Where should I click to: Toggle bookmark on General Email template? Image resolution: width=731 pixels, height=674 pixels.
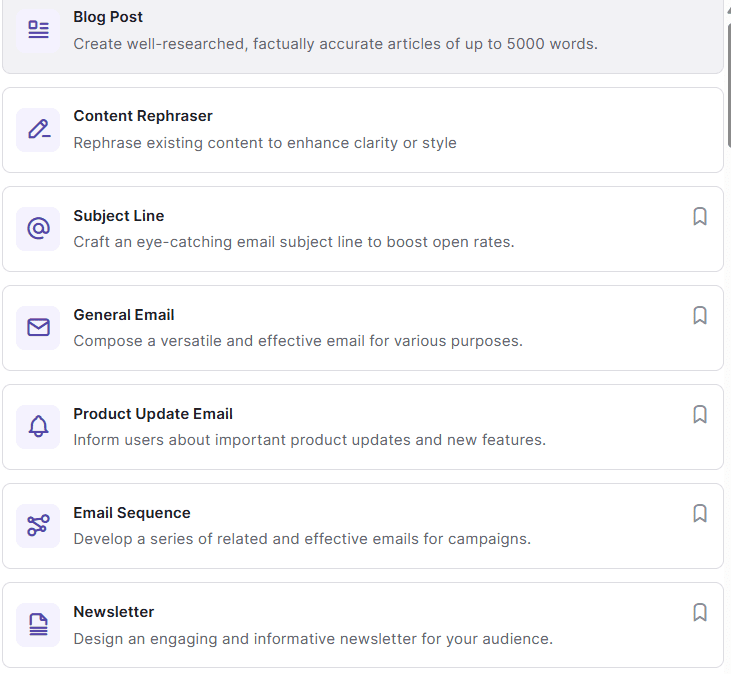700,315
